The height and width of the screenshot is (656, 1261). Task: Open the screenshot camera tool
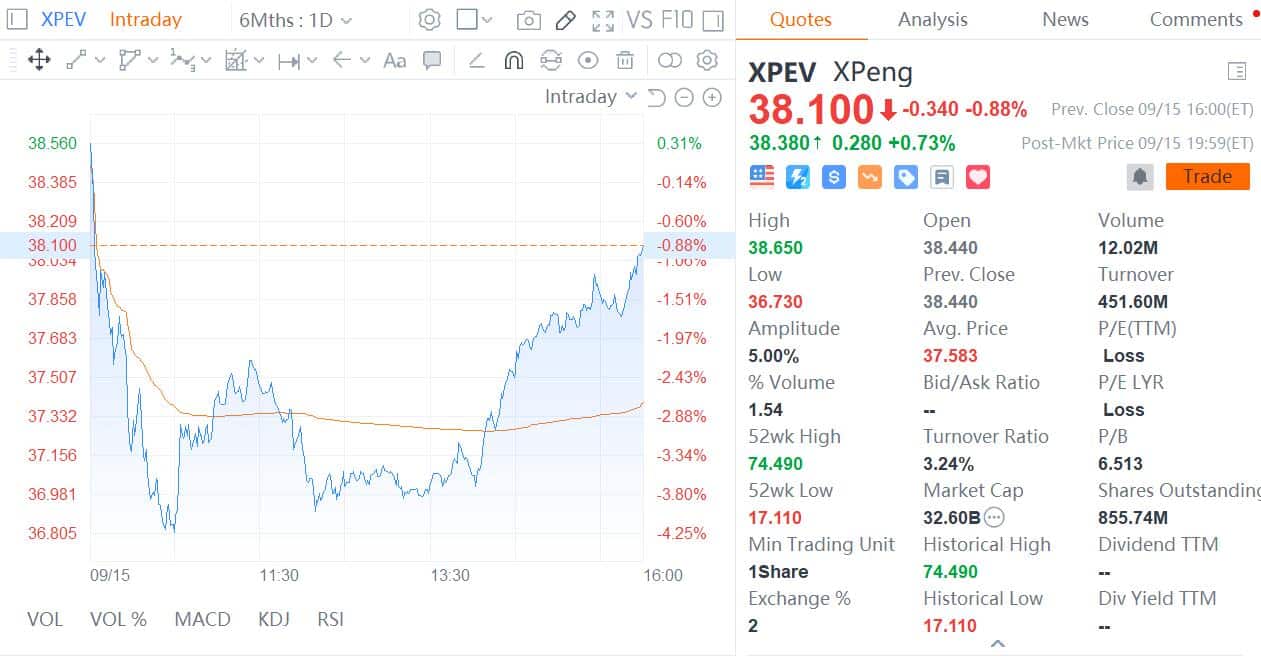(528, 19)
